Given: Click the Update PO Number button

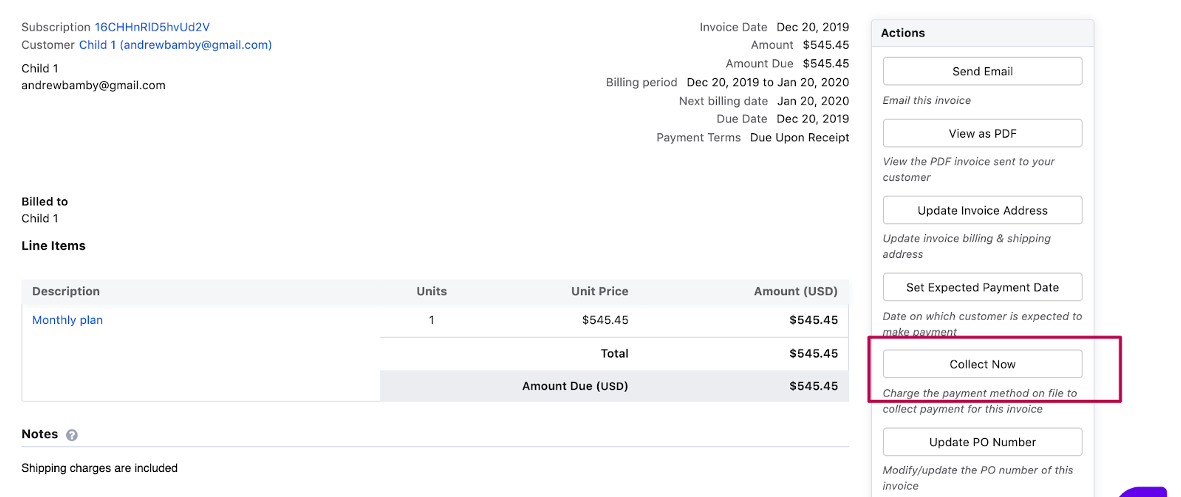Looking at the screenshot, I should coord(982,442).
